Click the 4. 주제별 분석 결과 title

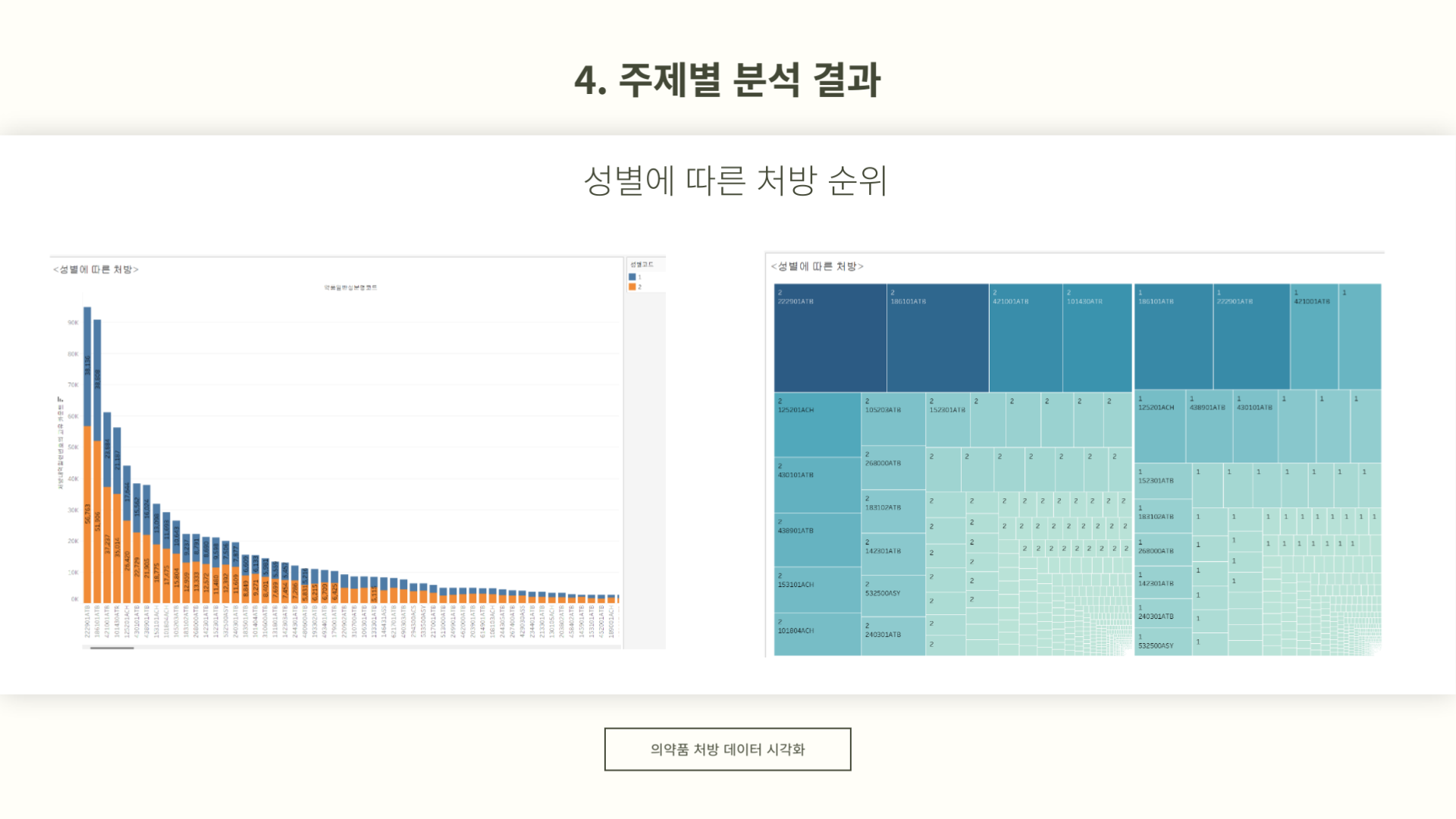tap(727, 80)
